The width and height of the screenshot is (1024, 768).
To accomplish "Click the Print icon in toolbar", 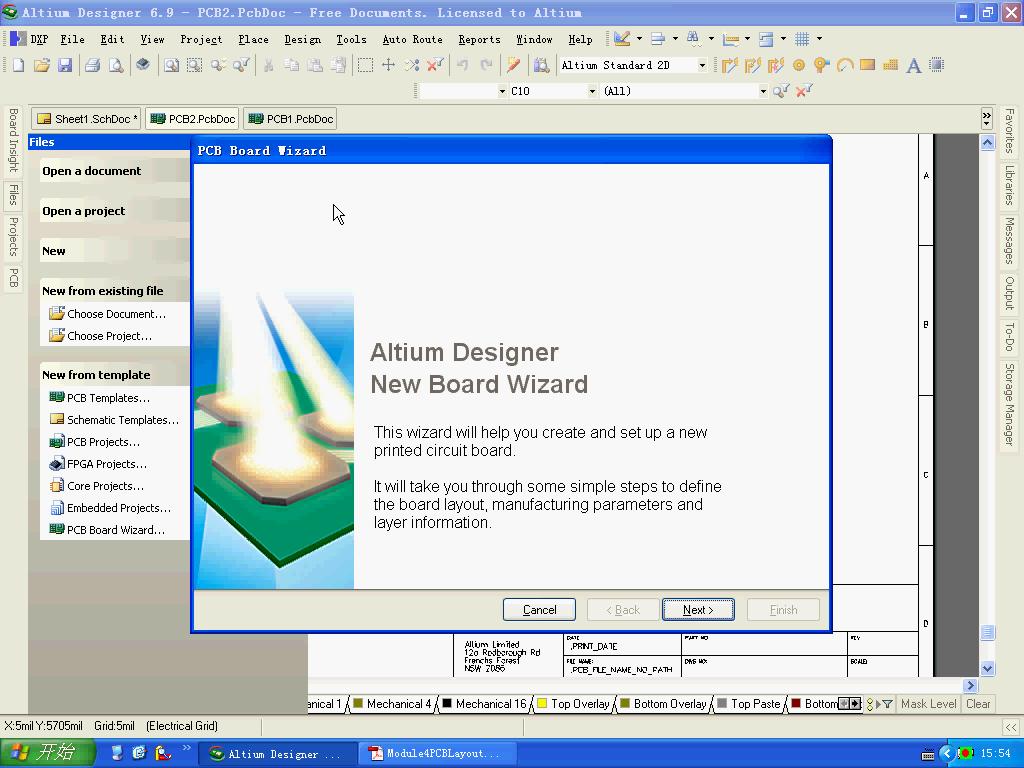I will (93, 65).
